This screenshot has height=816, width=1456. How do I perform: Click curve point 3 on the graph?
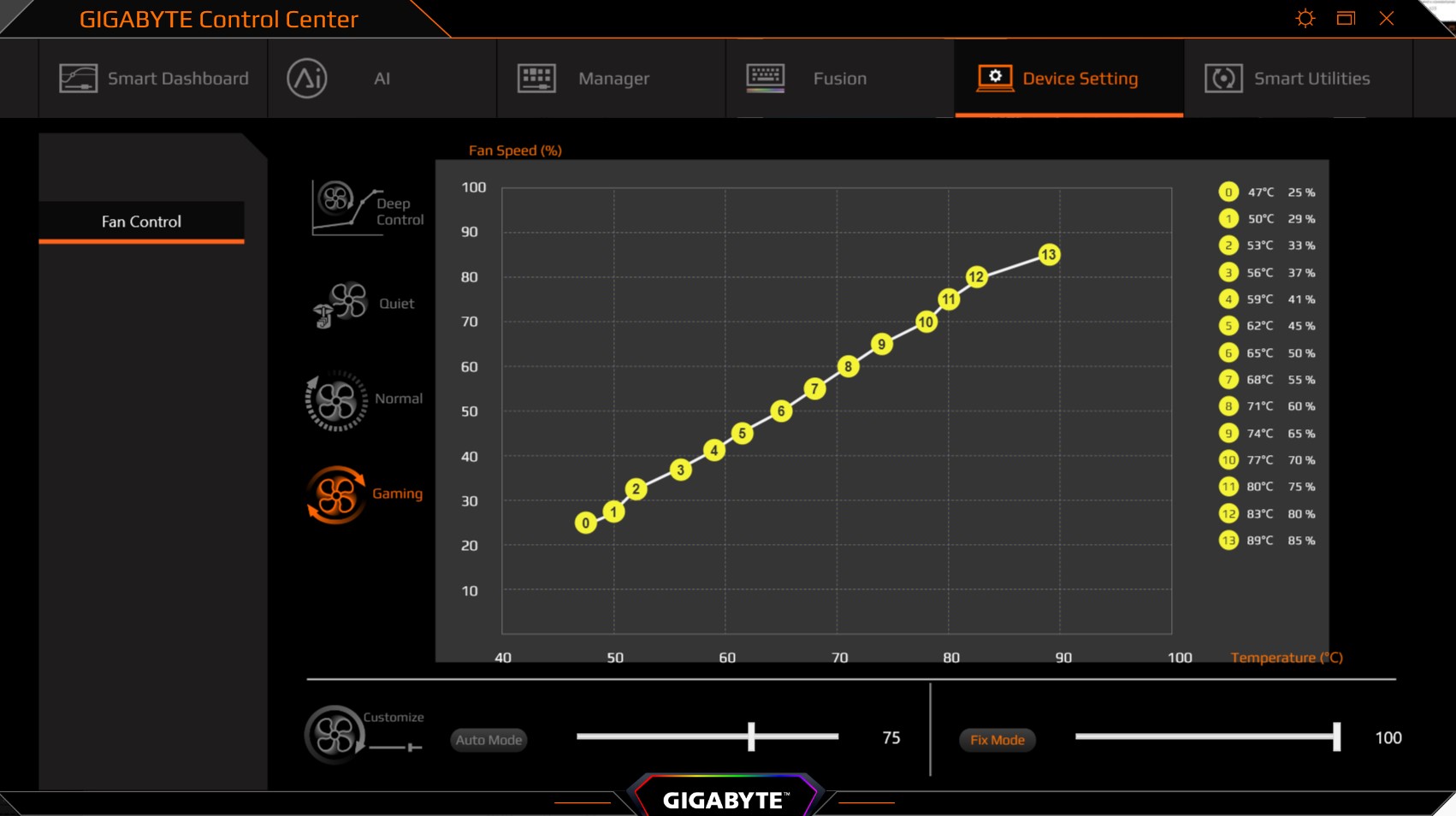(681, 470)
